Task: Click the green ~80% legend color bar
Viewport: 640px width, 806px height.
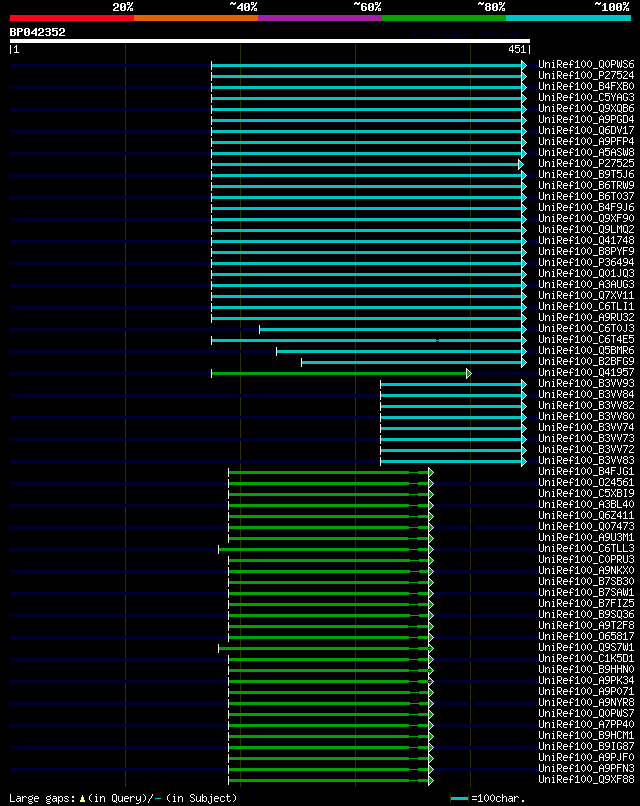Action: [444, 18]
